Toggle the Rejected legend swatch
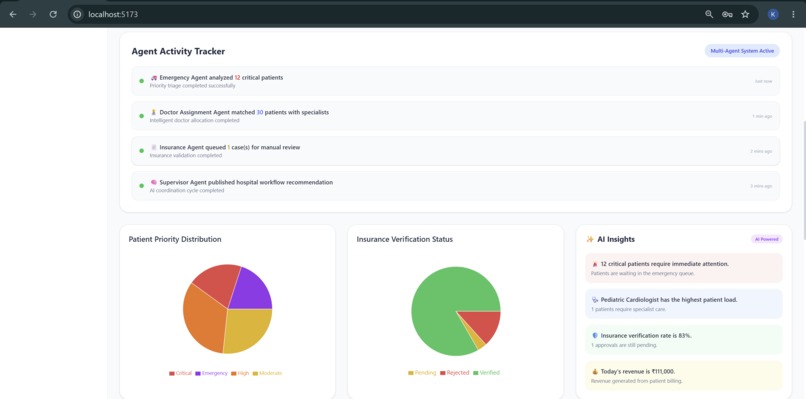This screenshot has width=806, height=399. 443,373
